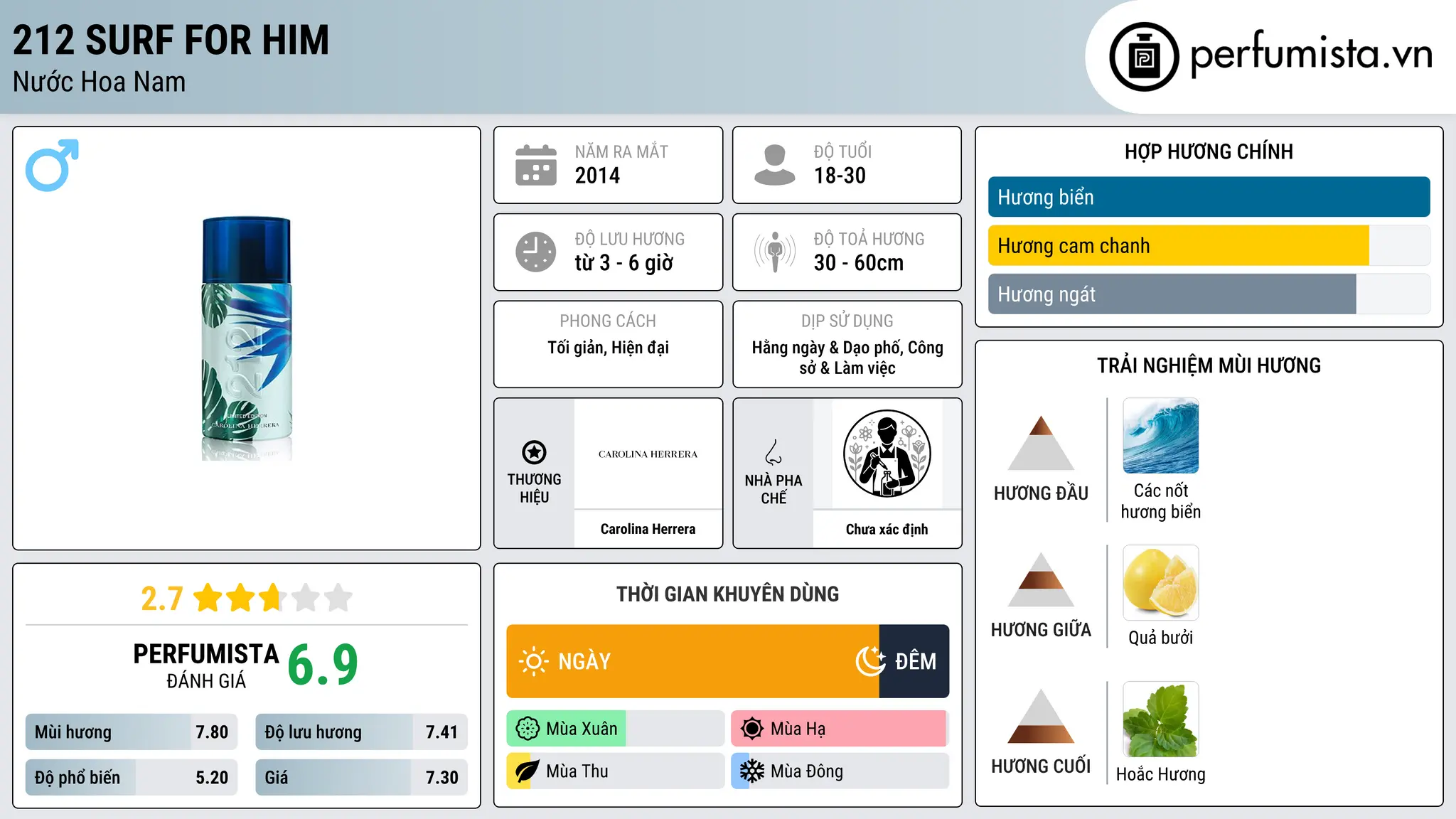Screen dimensions: 1456x819
Task: Click the Hằng ngày & Dạo phố occasion text
Action: [x=847, y=358]
